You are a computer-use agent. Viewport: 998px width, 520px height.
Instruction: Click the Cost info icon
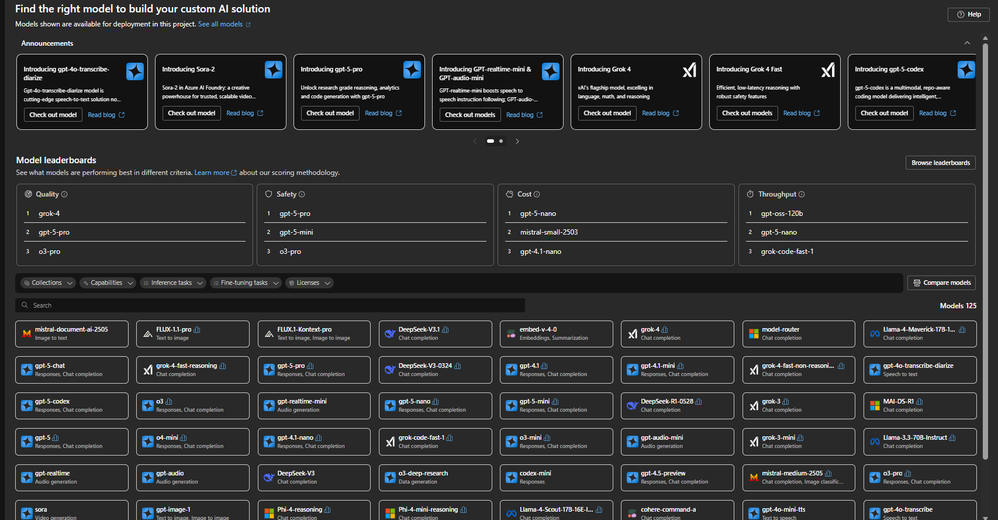coord(537,194)
